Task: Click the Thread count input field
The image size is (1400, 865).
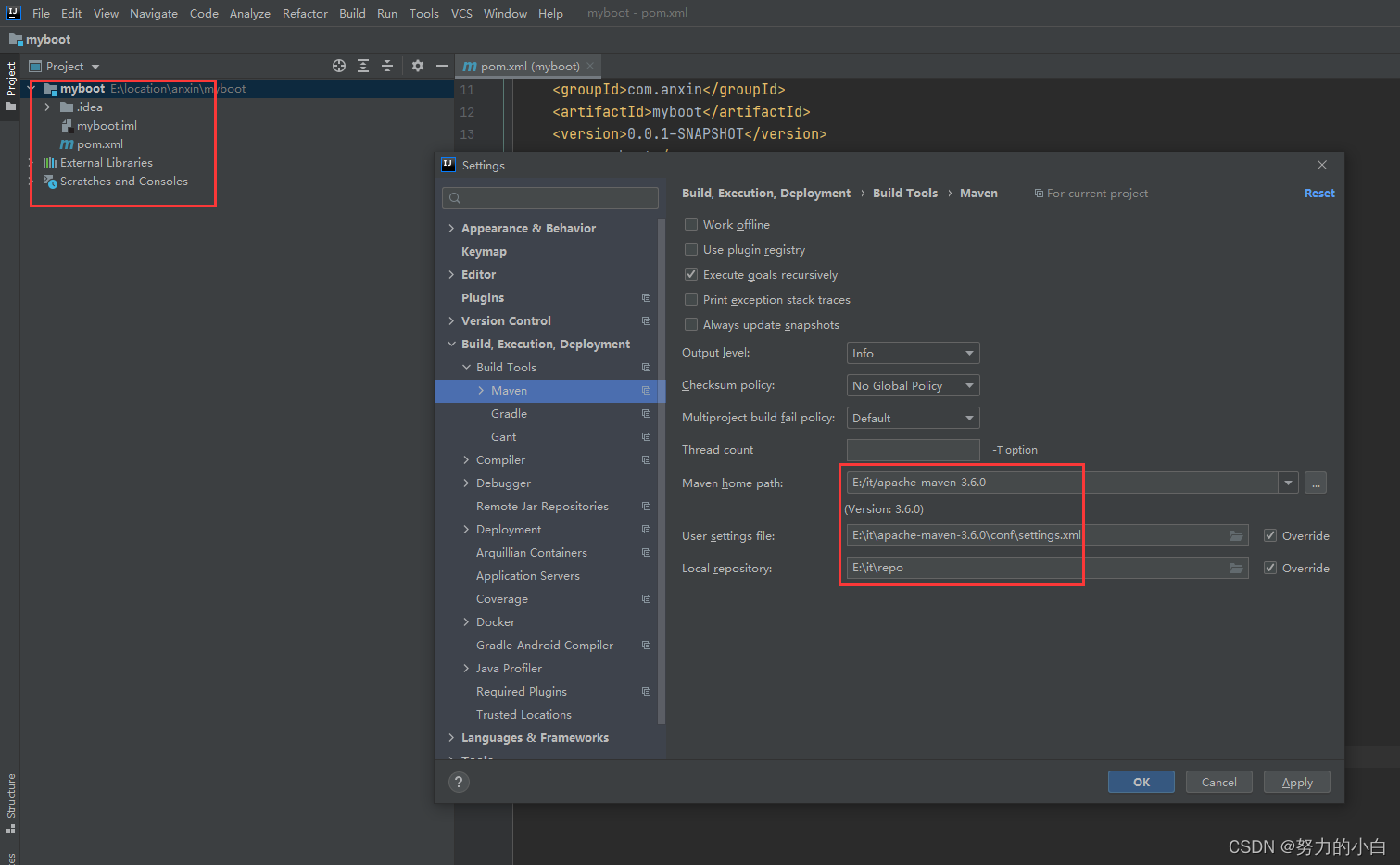Action: pyautogui.click(x=913, y=450)
